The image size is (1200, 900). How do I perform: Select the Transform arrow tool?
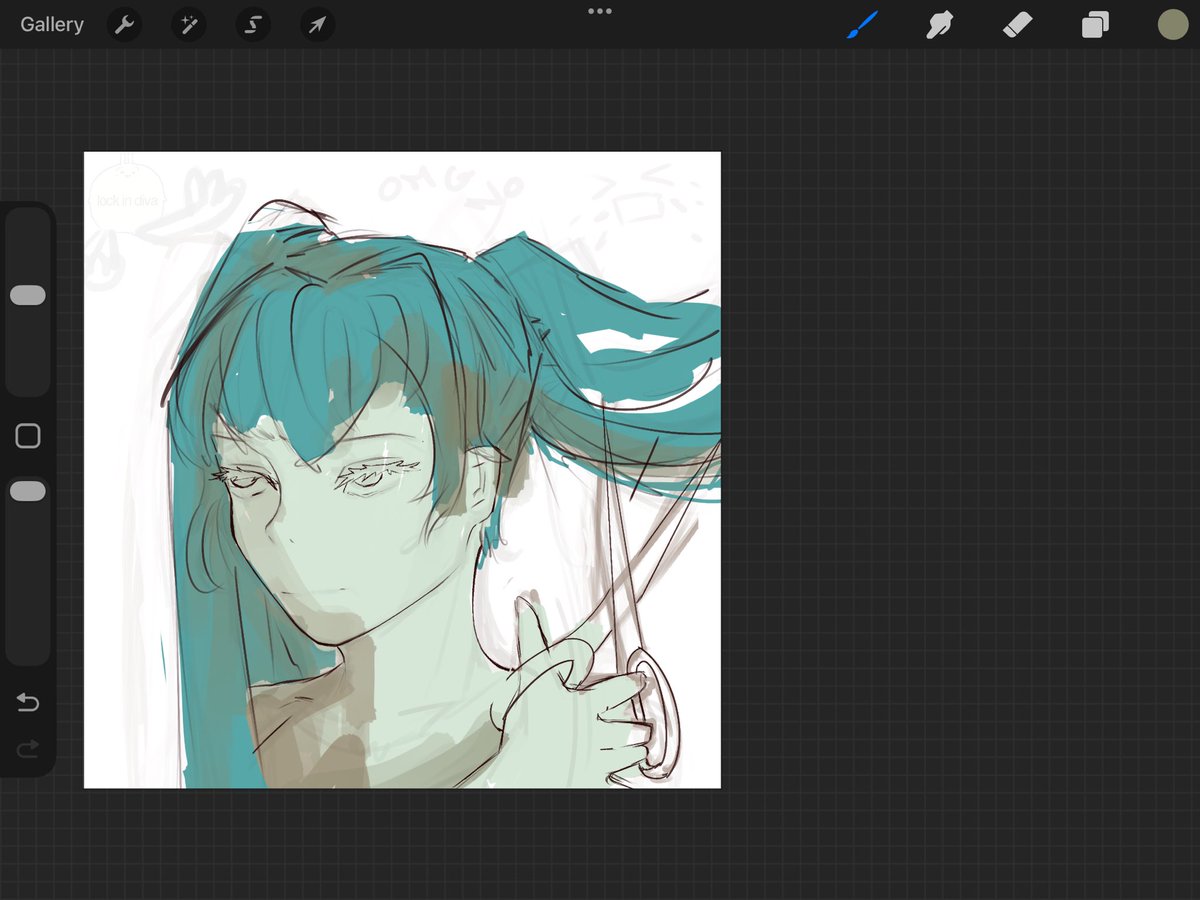(x=317, y=25)
